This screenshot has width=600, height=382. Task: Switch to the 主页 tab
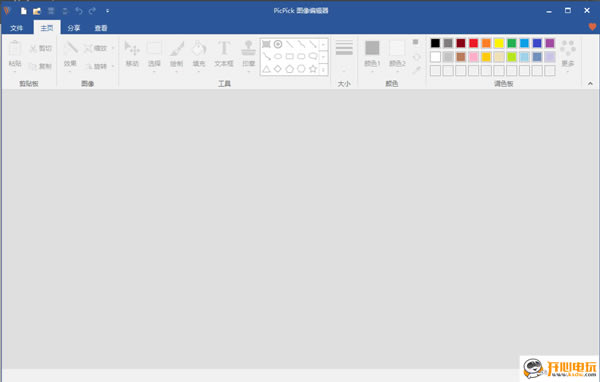(x=47, y=28)
